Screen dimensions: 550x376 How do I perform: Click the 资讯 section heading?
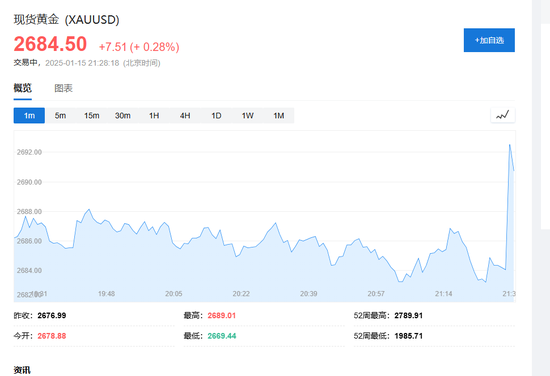coord(22,370)
